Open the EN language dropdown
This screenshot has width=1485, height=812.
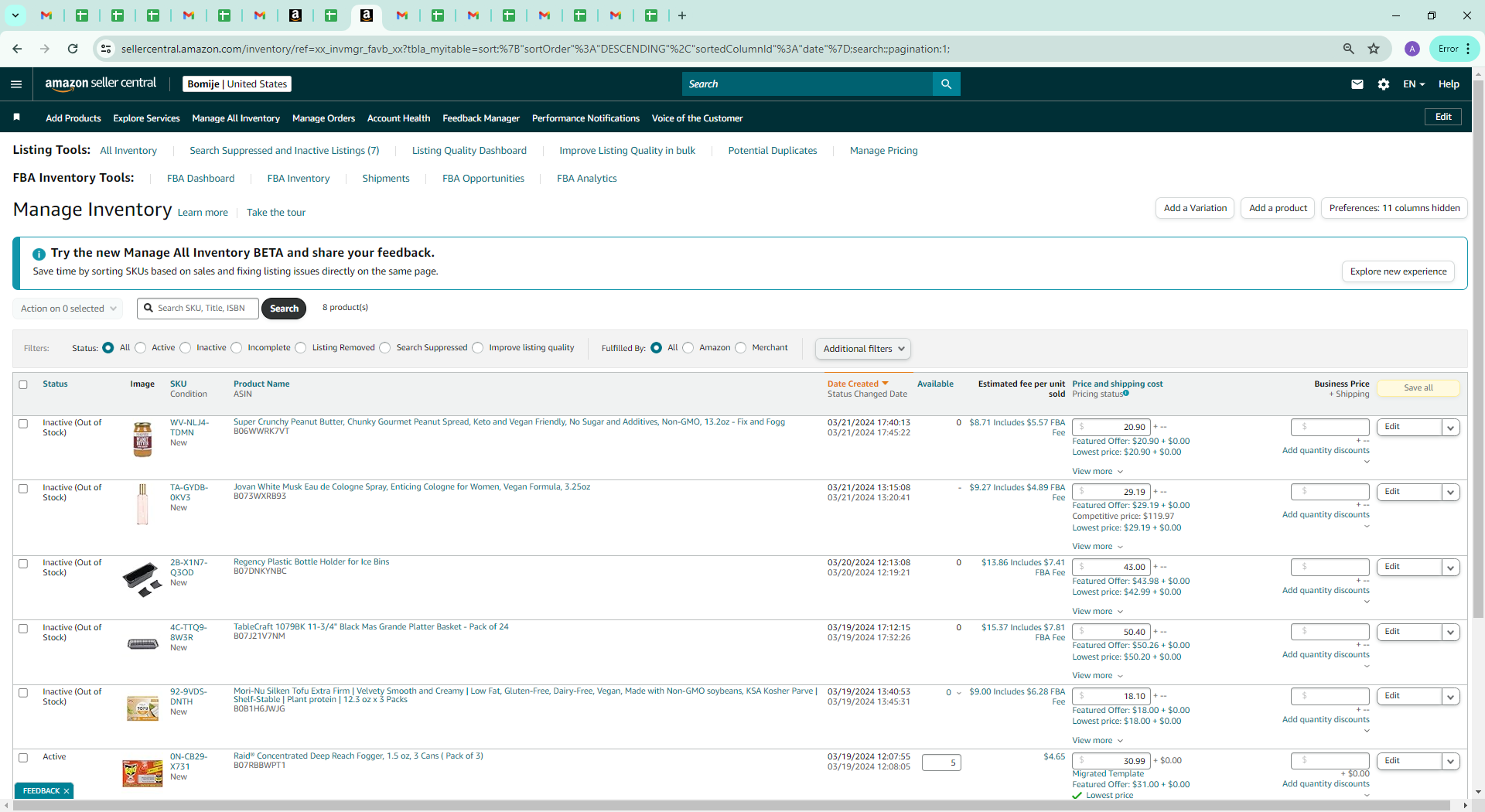coord(1414,84)
